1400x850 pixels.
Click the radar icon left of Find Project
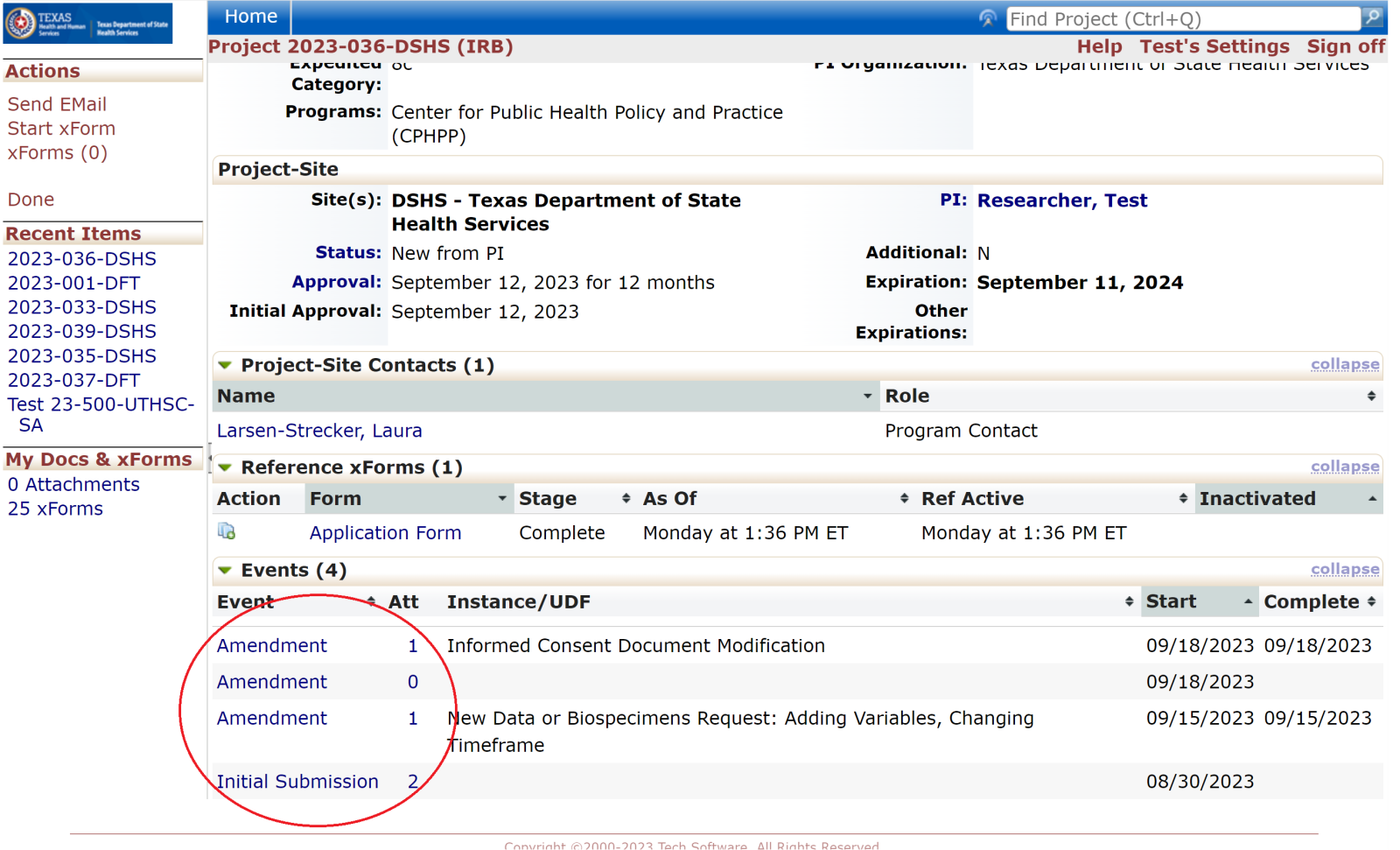[x=988, y=17]
